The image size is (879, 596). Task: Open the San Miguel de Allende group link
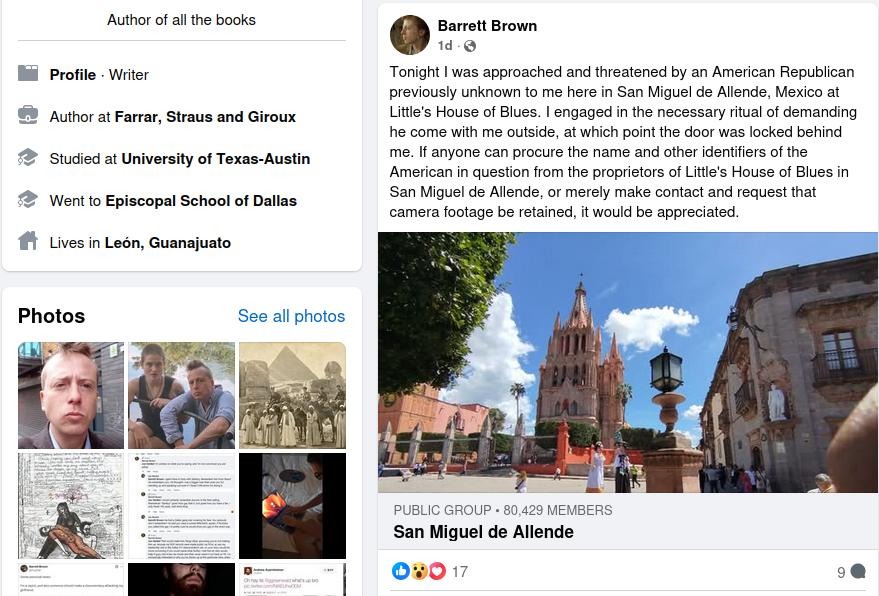point(483,532)
